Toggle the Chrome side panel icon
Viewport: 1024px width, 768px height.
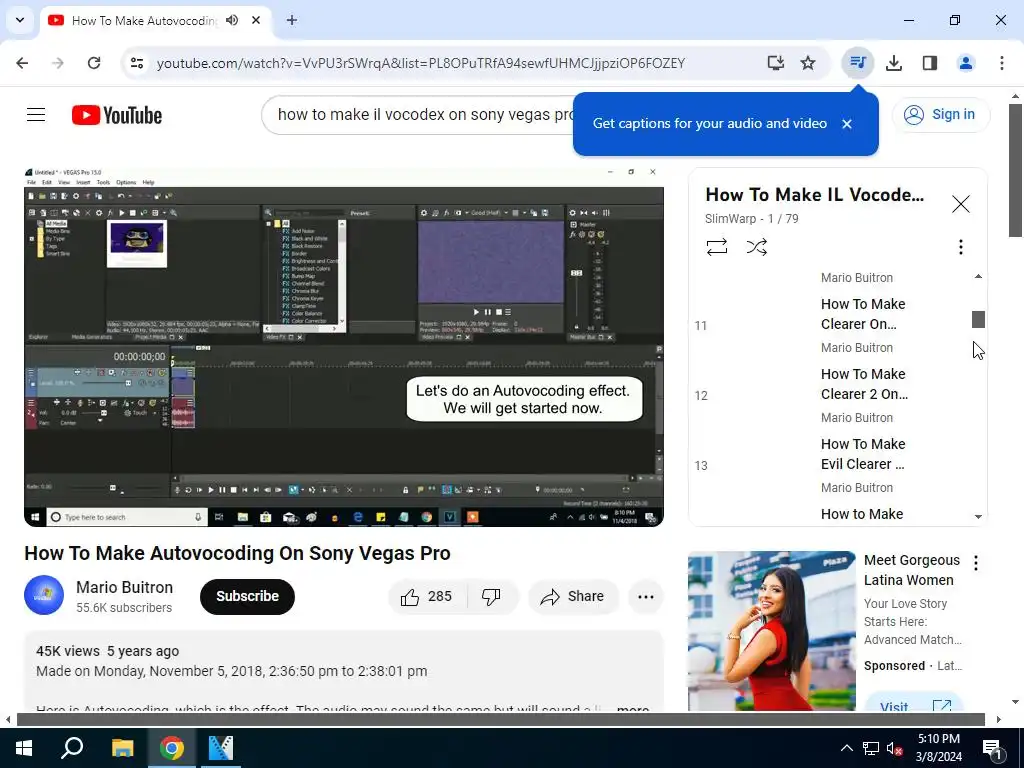tap(930, 63)
